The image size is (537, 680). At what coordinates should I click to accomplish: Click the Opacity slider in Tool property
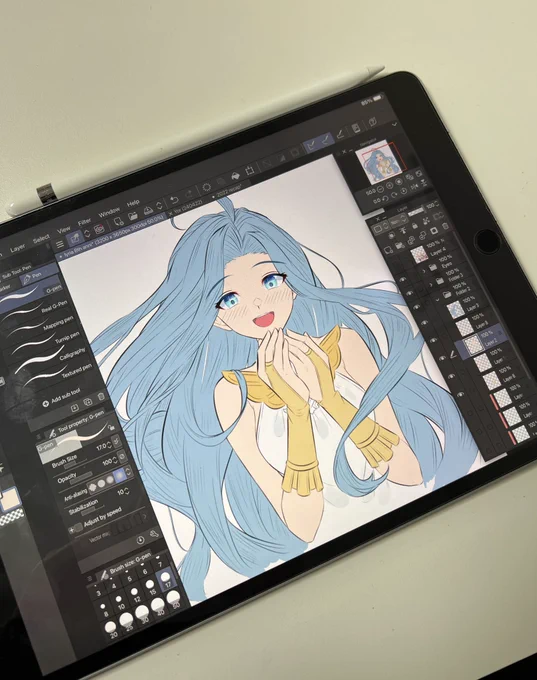click(81, 477)
